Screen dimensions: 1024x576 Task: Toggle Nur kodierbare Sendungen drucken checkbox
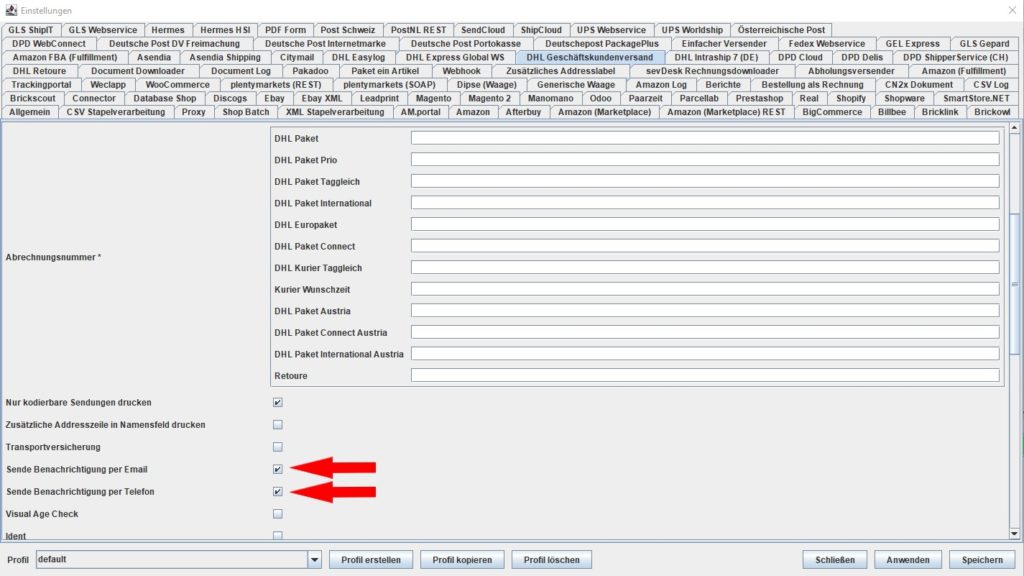click(x=278, y=402)
